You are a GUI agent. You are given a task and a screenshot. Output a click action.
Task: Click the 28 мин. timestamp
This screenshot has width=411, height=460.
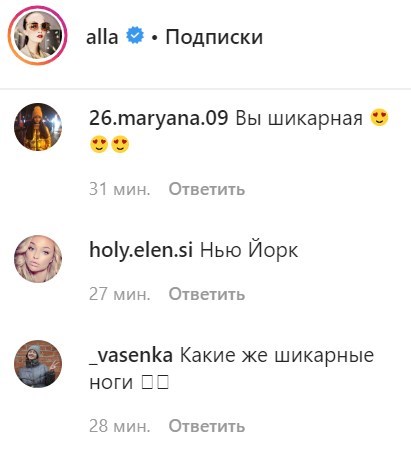coord(120,426)
